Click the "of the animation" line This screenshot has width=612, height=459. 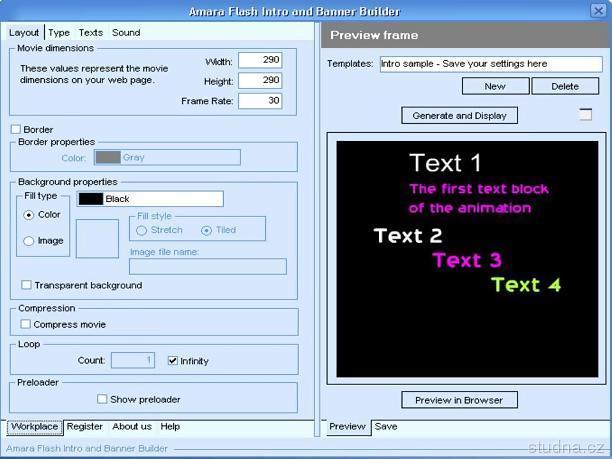(x=470, y=208)
